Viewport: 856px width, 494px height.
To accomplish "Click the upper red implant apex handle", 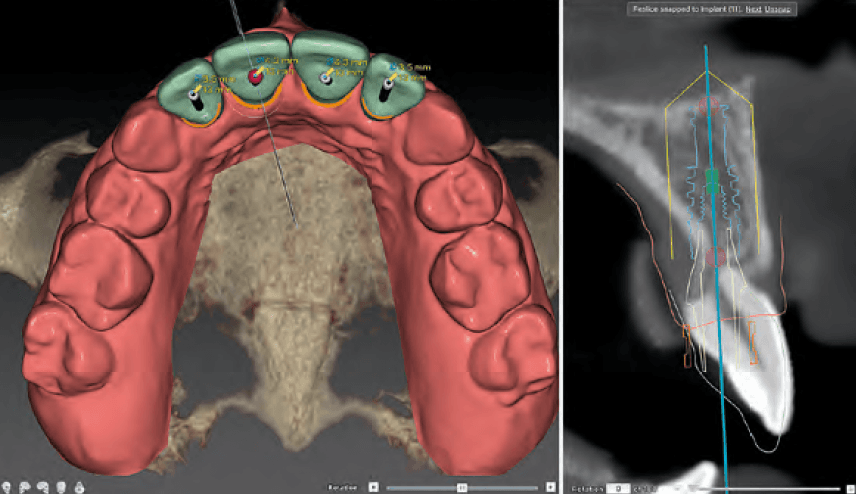I will (709, 105).
